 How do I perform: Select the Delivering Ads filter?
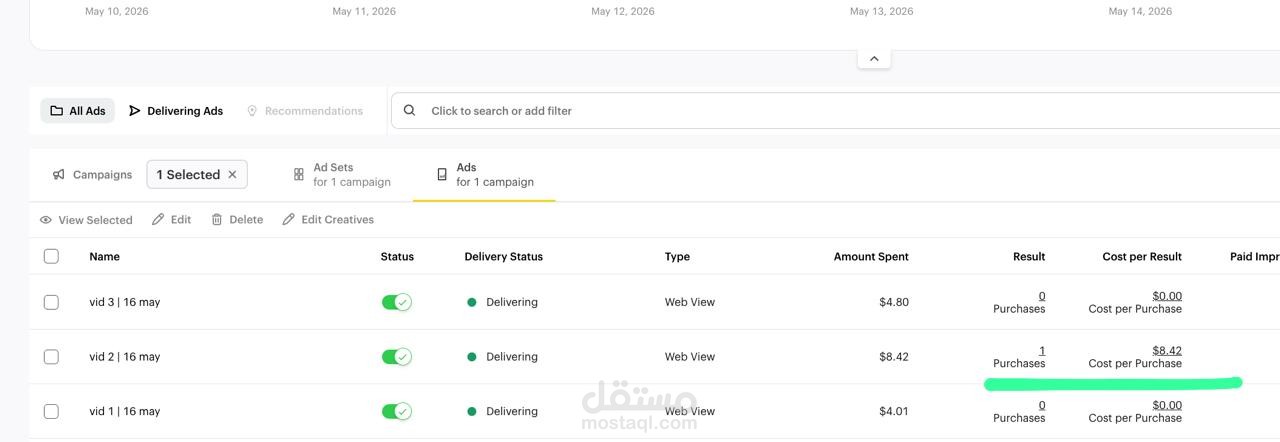(x=176, y=111)
